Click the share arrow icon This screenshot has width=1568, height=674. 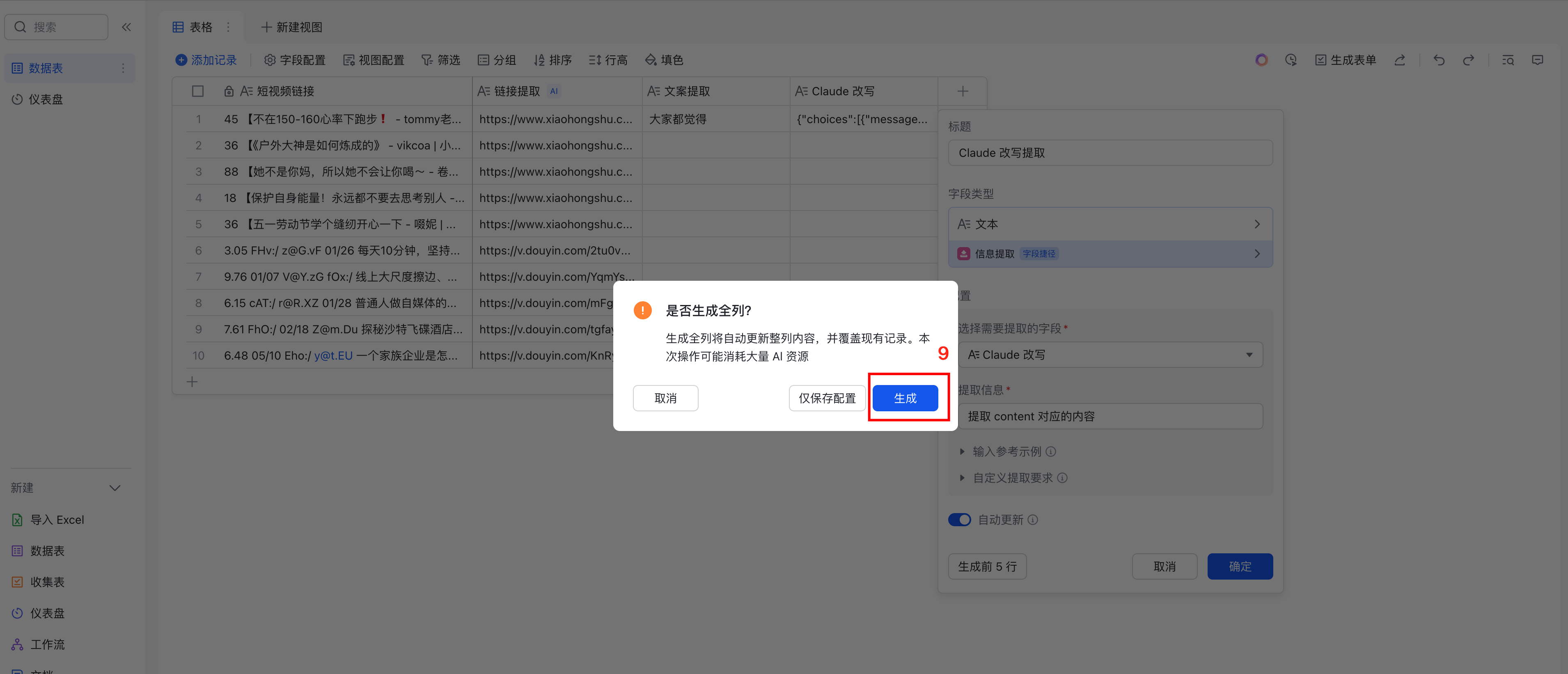(1399, 60)
